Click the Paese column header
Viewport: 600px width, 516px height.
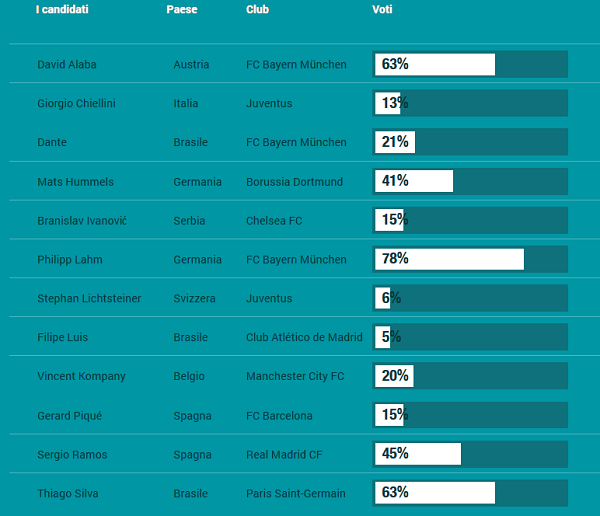(182, 10)
